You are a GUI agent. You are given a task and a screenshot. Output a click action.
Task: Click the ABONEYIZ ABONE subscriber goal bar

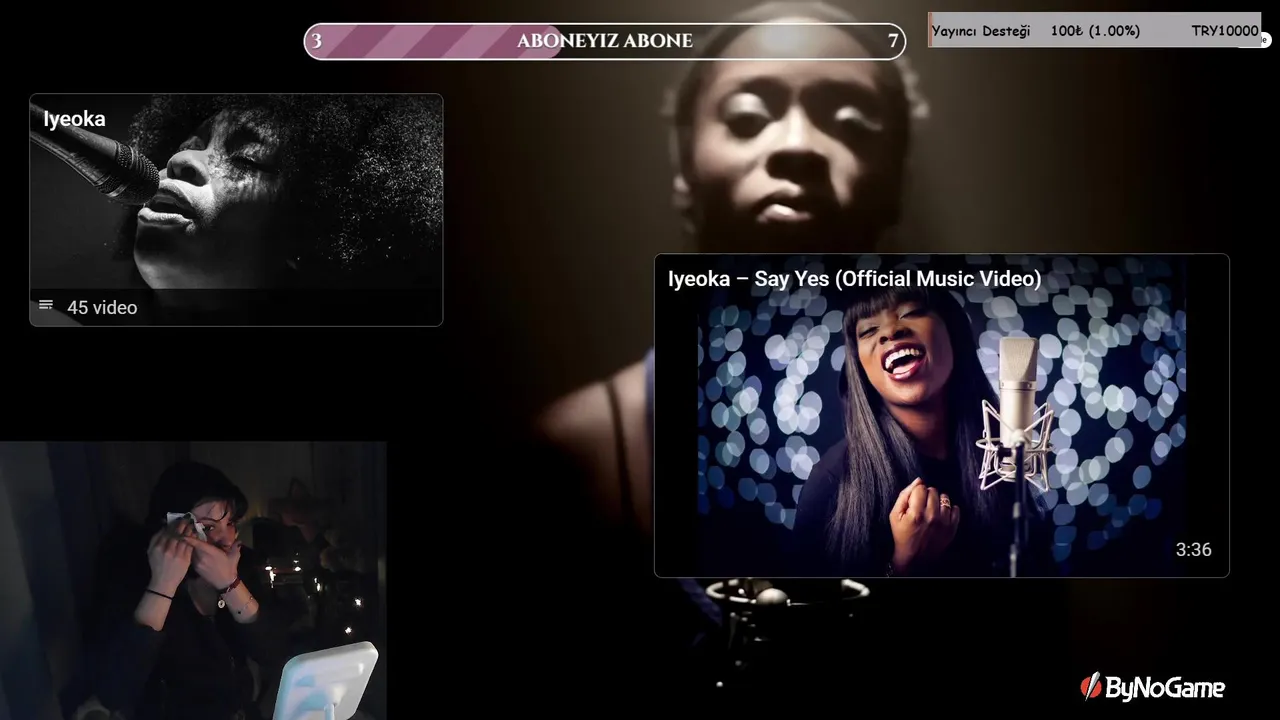605,41
